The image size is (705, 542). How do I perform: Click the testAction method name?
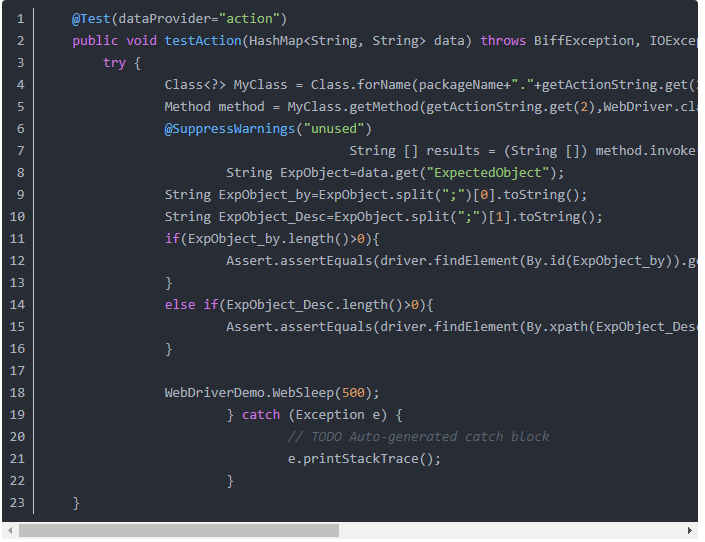click(x=203, y=41)
